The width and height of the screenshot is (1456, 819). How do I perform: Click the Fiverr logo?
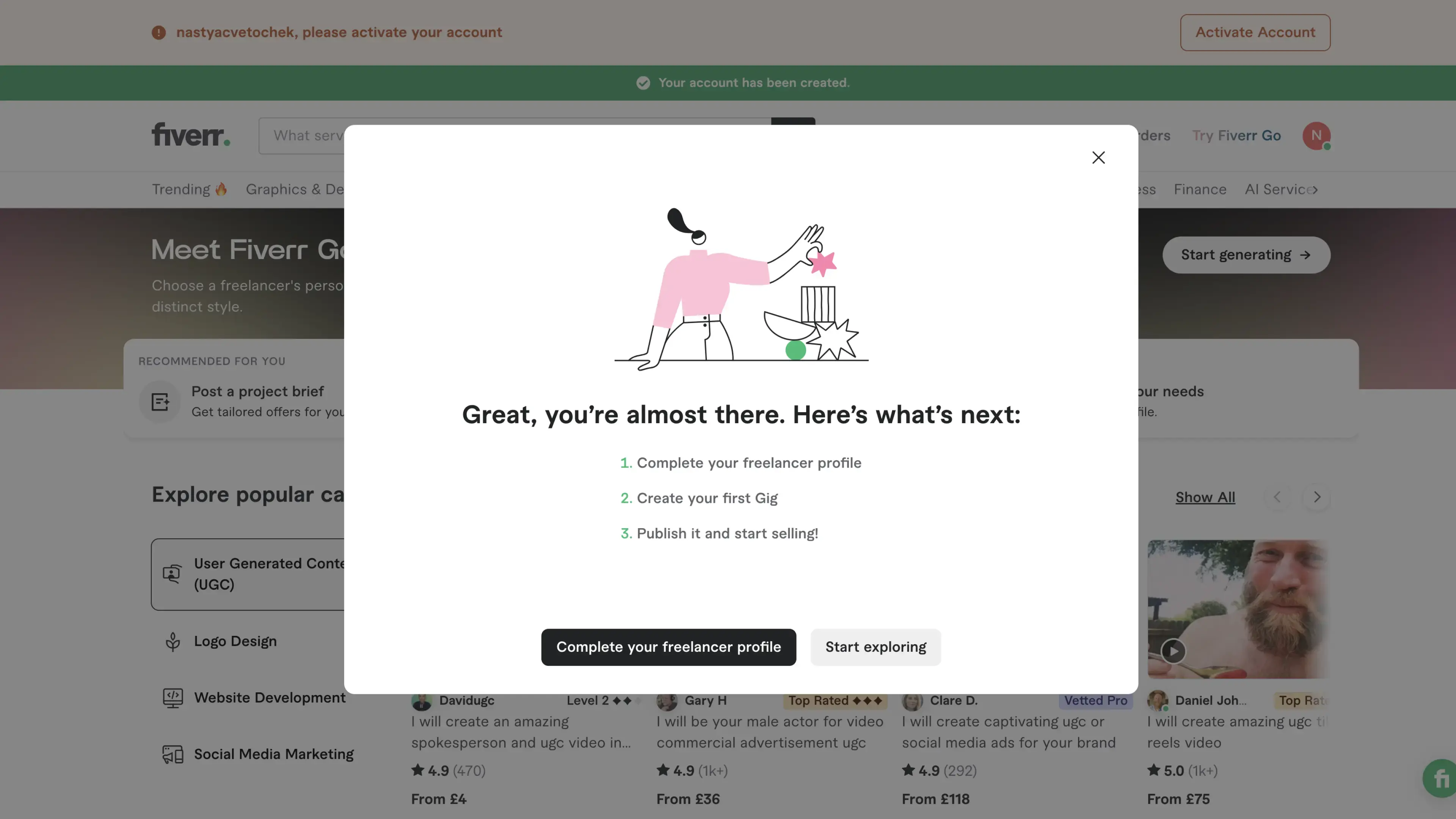tap(190, 135)
